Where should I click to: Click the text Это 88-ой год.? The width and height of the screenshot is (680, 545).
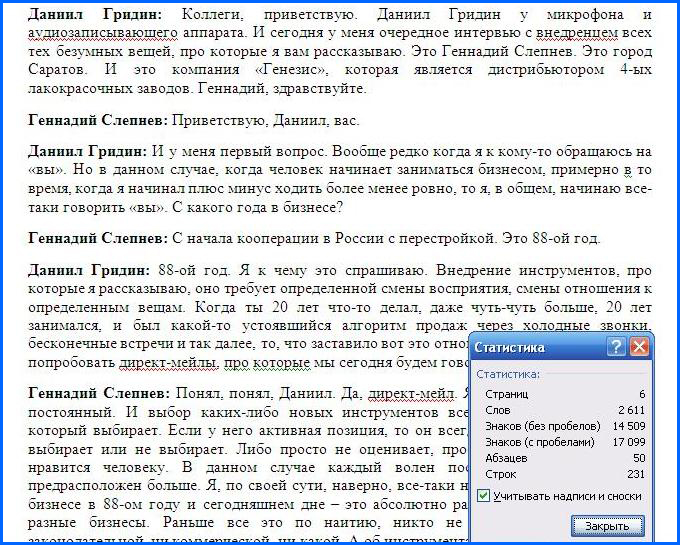pos(551,238)
